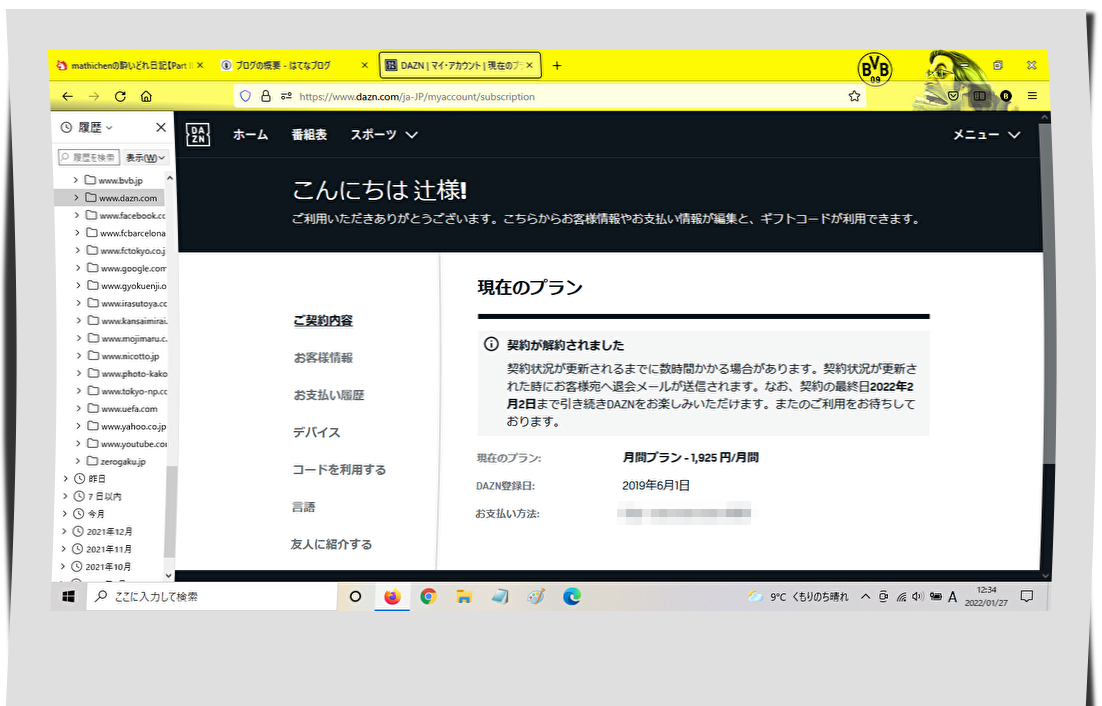Click the Windows taskbar search box
This screenshot has width=1102, height=706.
click(212, 596)
